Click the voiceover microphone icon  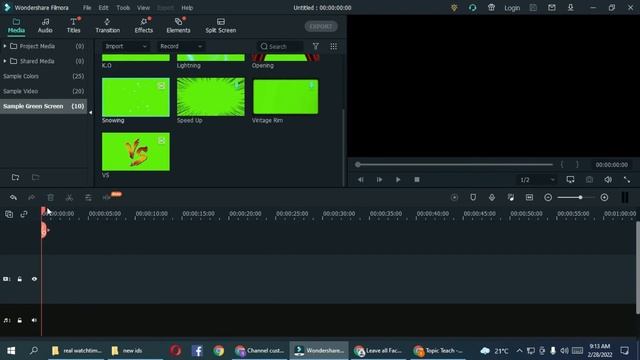pyautogui.click(x=492, y=198)
